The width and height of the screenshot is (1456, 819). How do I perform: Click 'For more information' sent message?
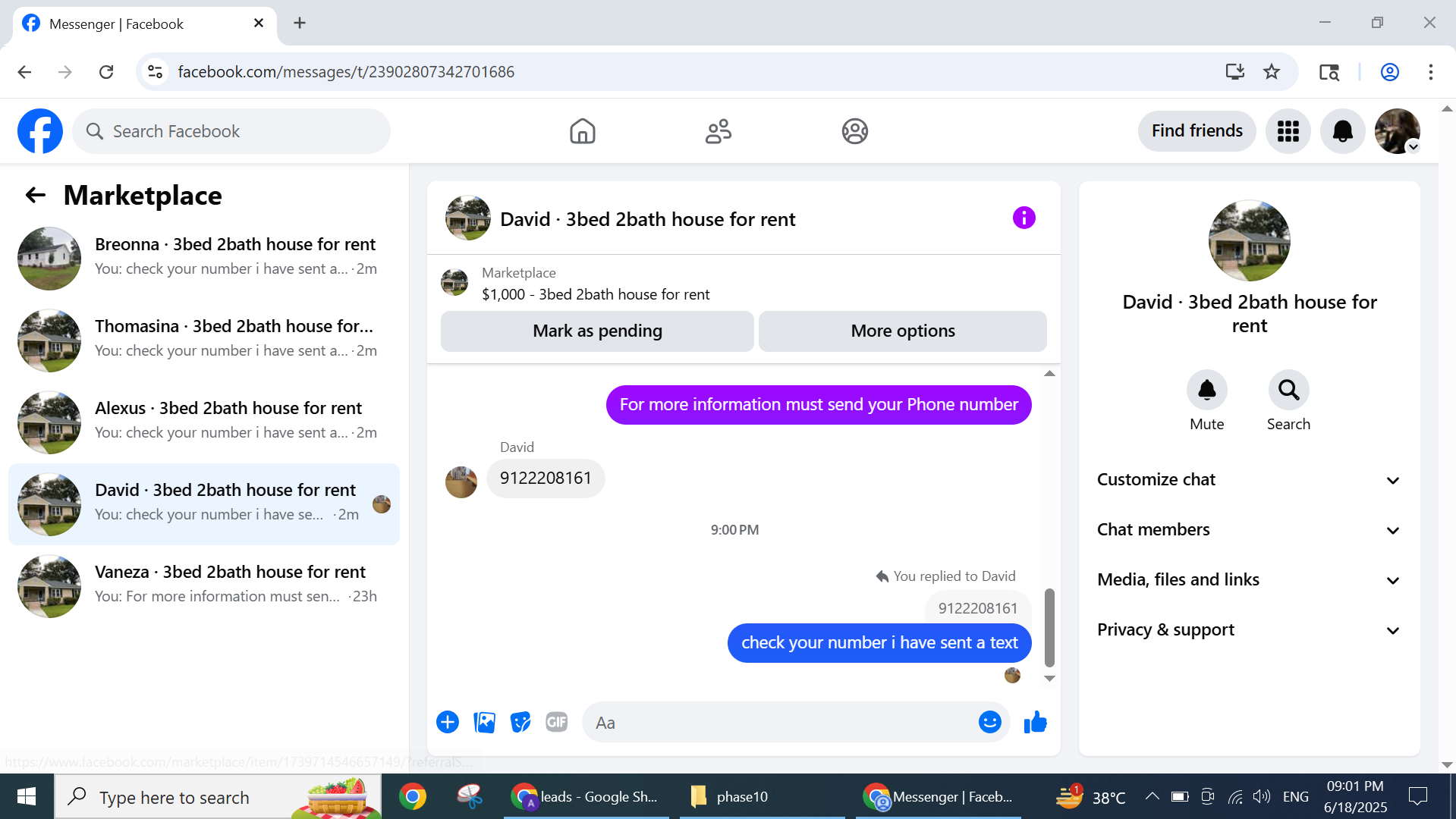[x=819, y=405]
